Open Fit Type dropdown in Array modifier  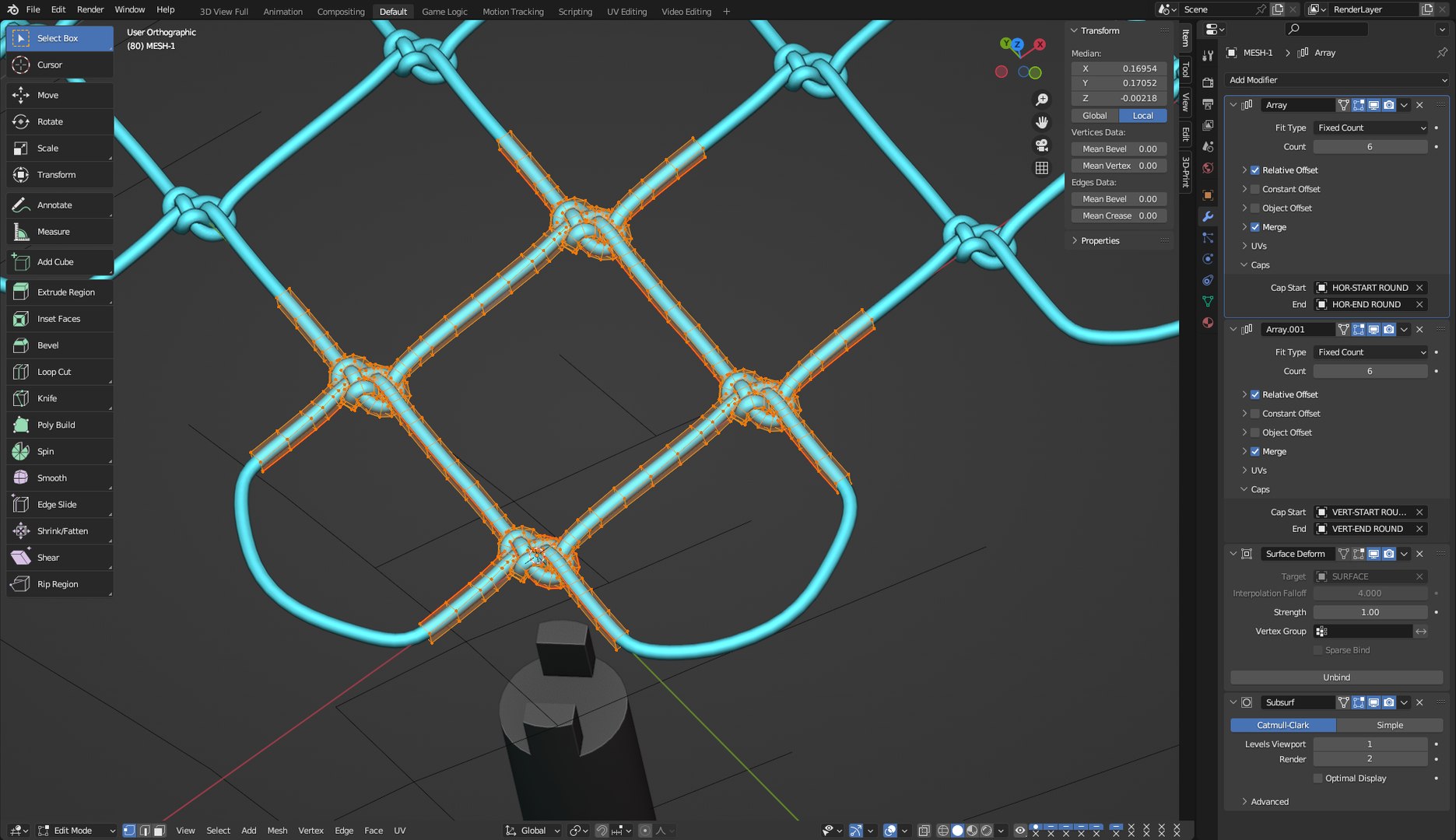pos(1370,128)
